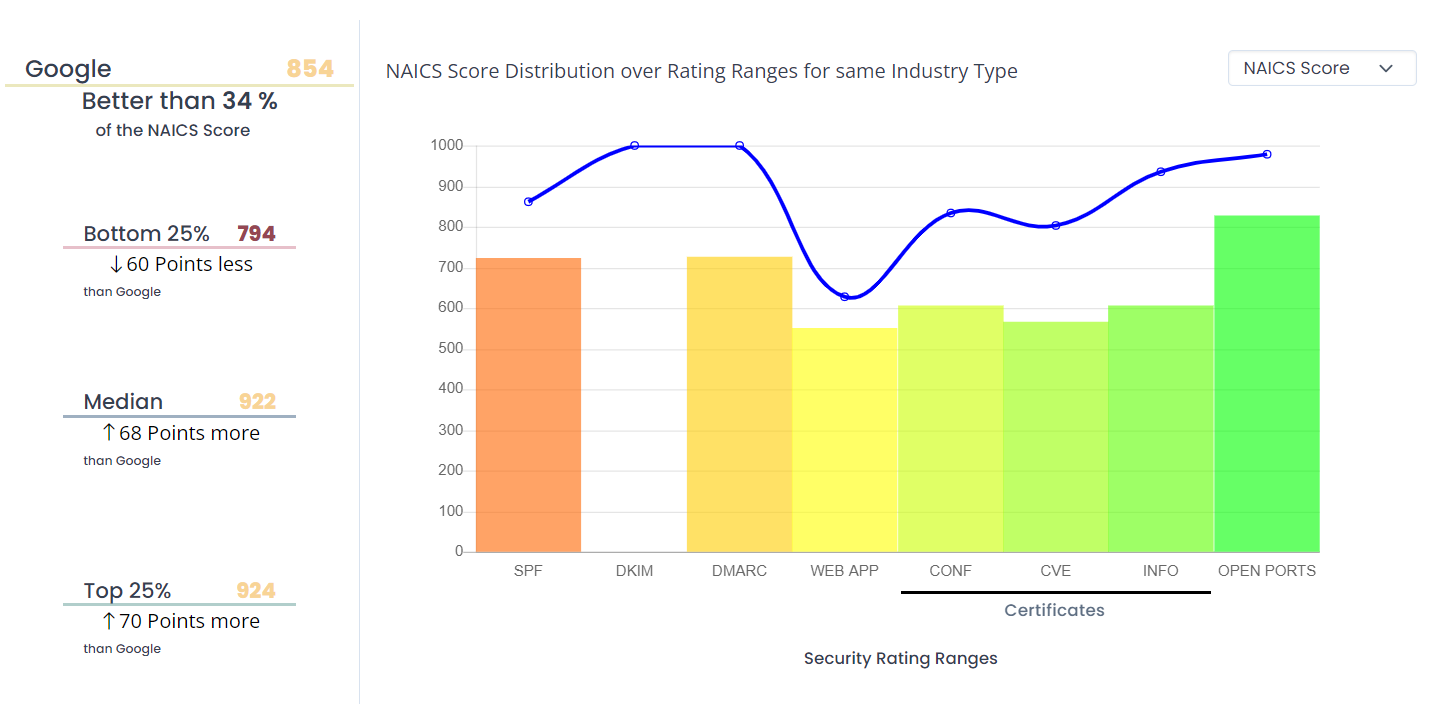The image size is (1440, 728).
Task: Click the Google score value 854
Action: click(x=308, y=68)
